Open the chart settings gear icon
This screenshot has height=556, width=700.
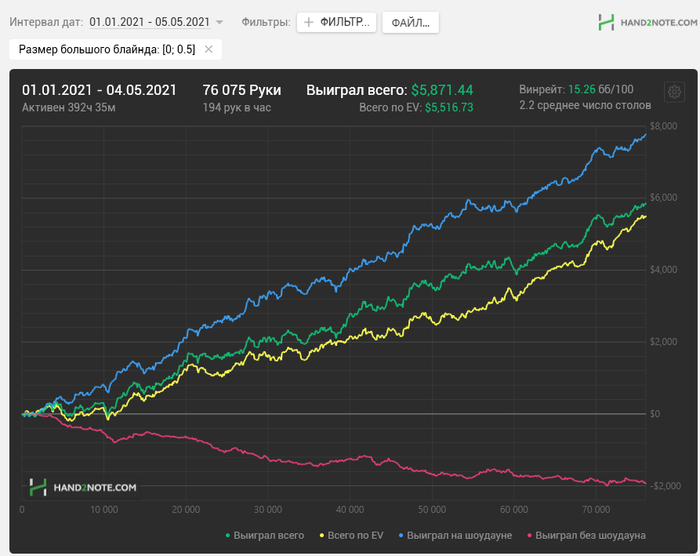click(x=674, y=92)
